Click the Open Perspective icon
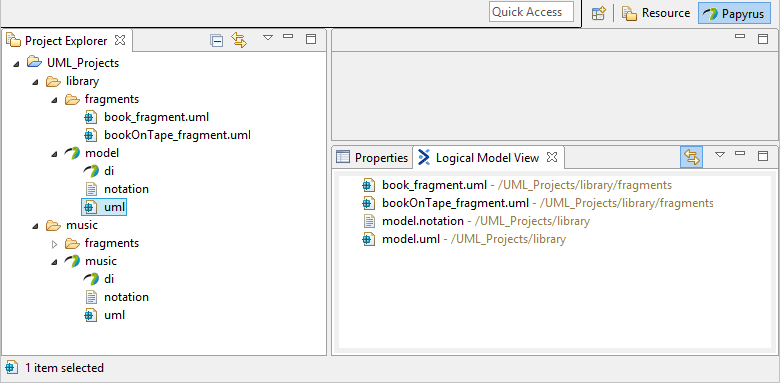Image resolution: width=780 pixels, height=383 pixels. 598,13
